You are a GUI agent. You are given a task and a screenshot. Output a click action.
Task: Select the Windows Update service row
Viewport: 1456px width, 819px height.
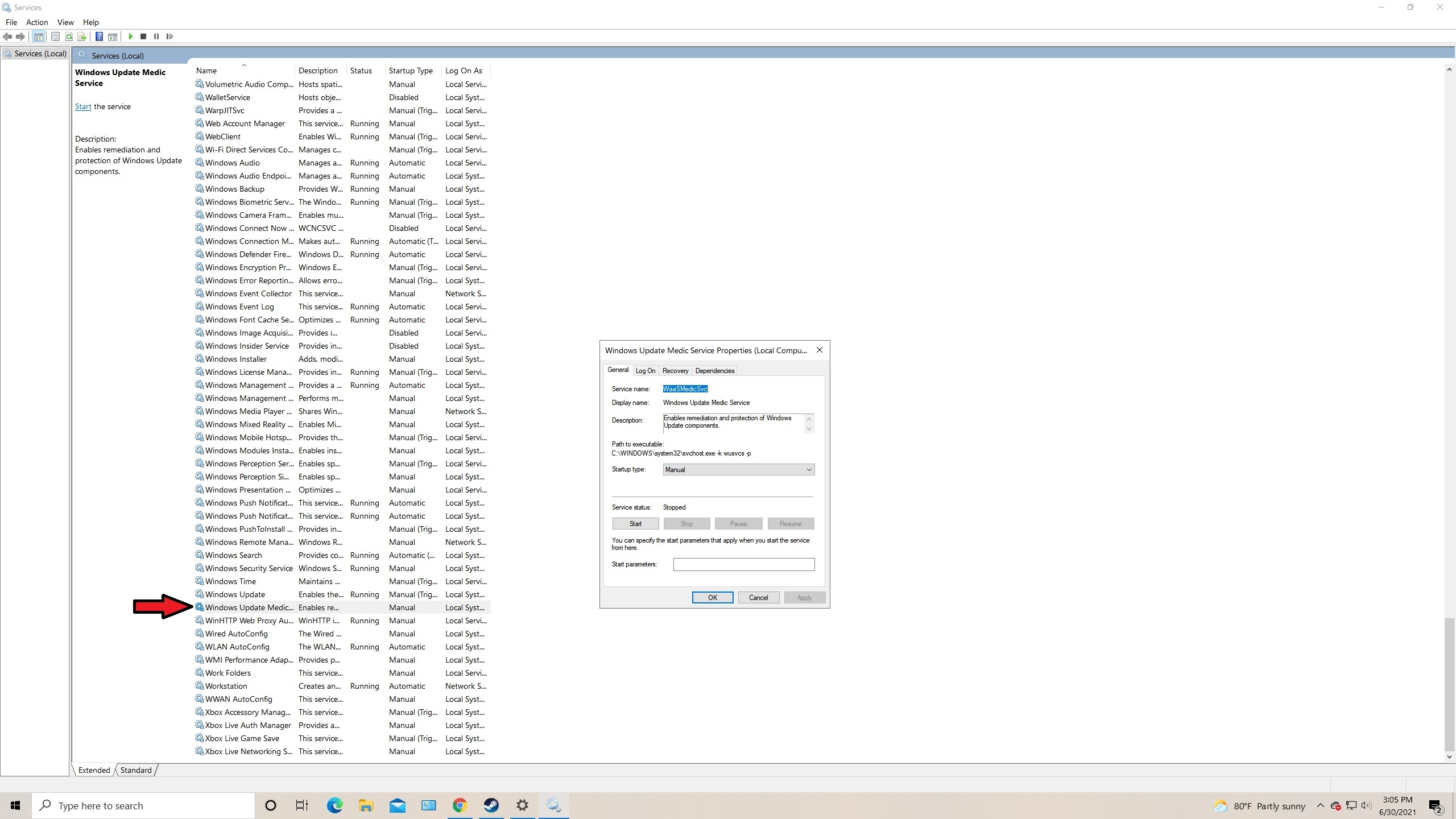click(x=342, y=594)
